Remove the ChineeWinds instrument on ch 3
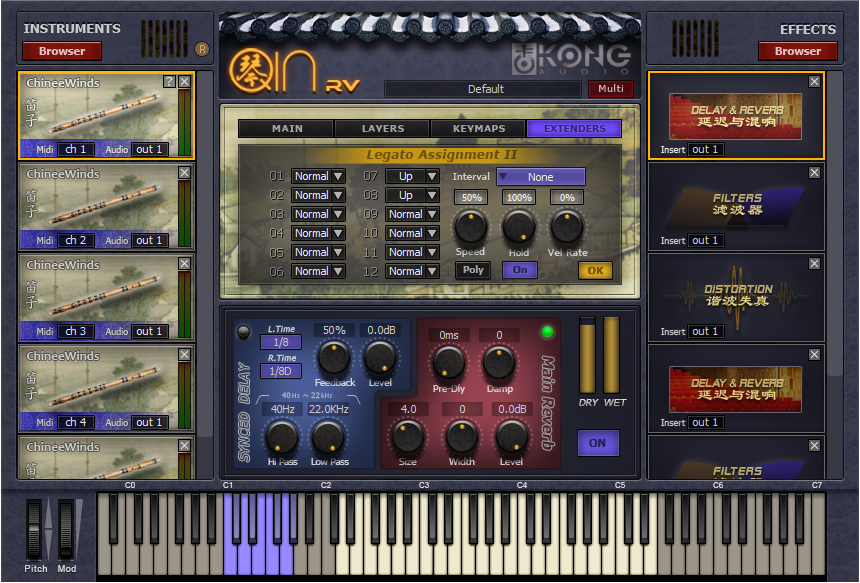 coord(185,264)
